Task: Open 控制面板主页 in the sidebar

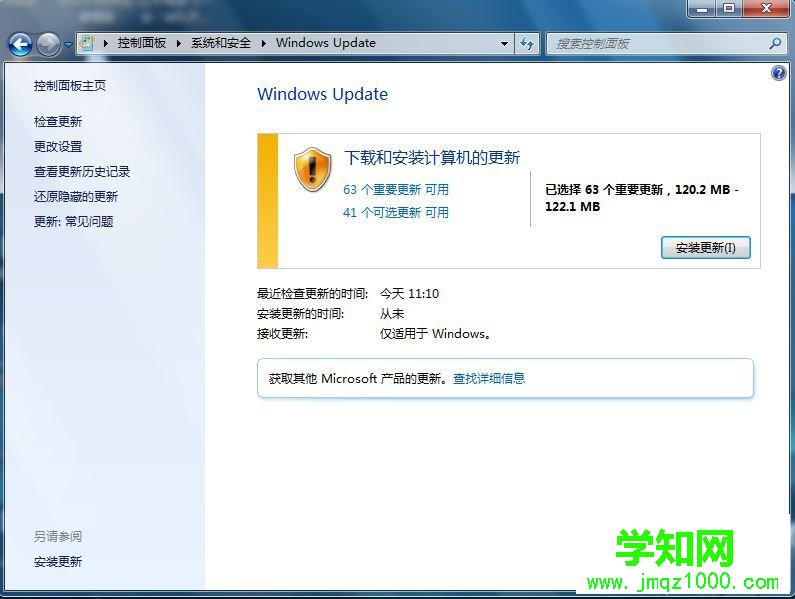Action: (x=70, y=86)
